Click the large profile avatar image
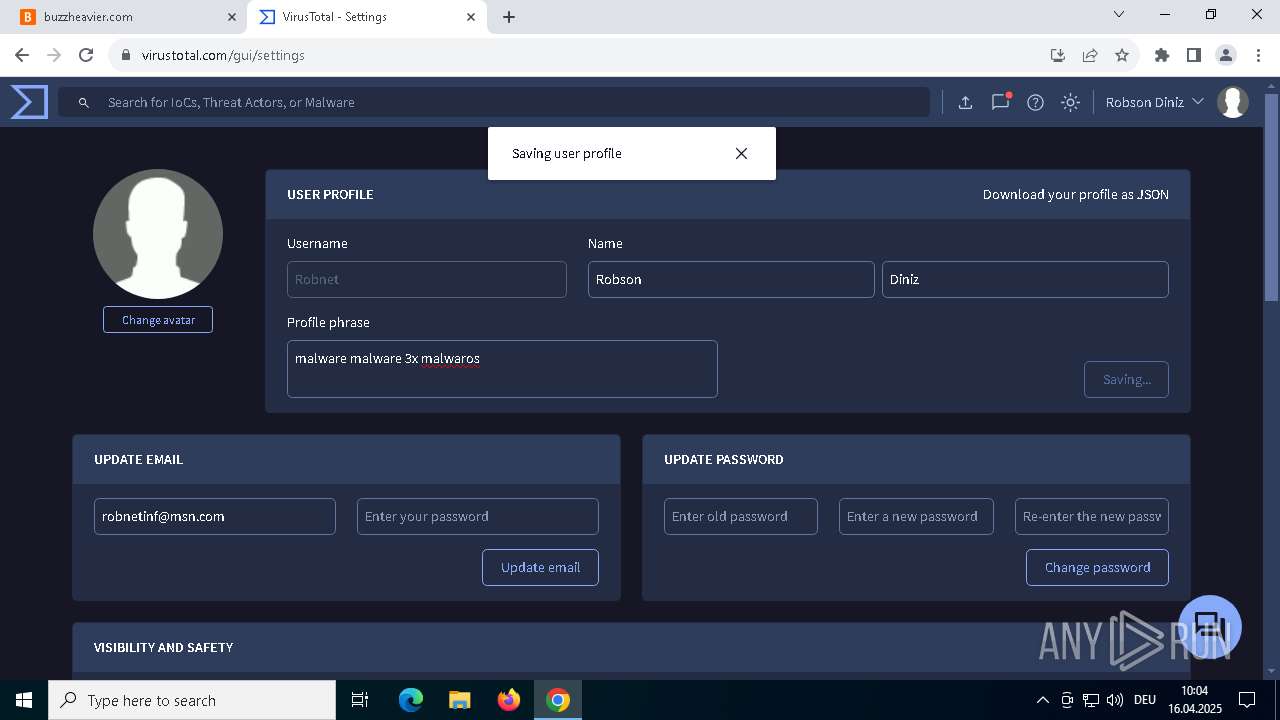The image size is (1280, 720). [158, 234]
